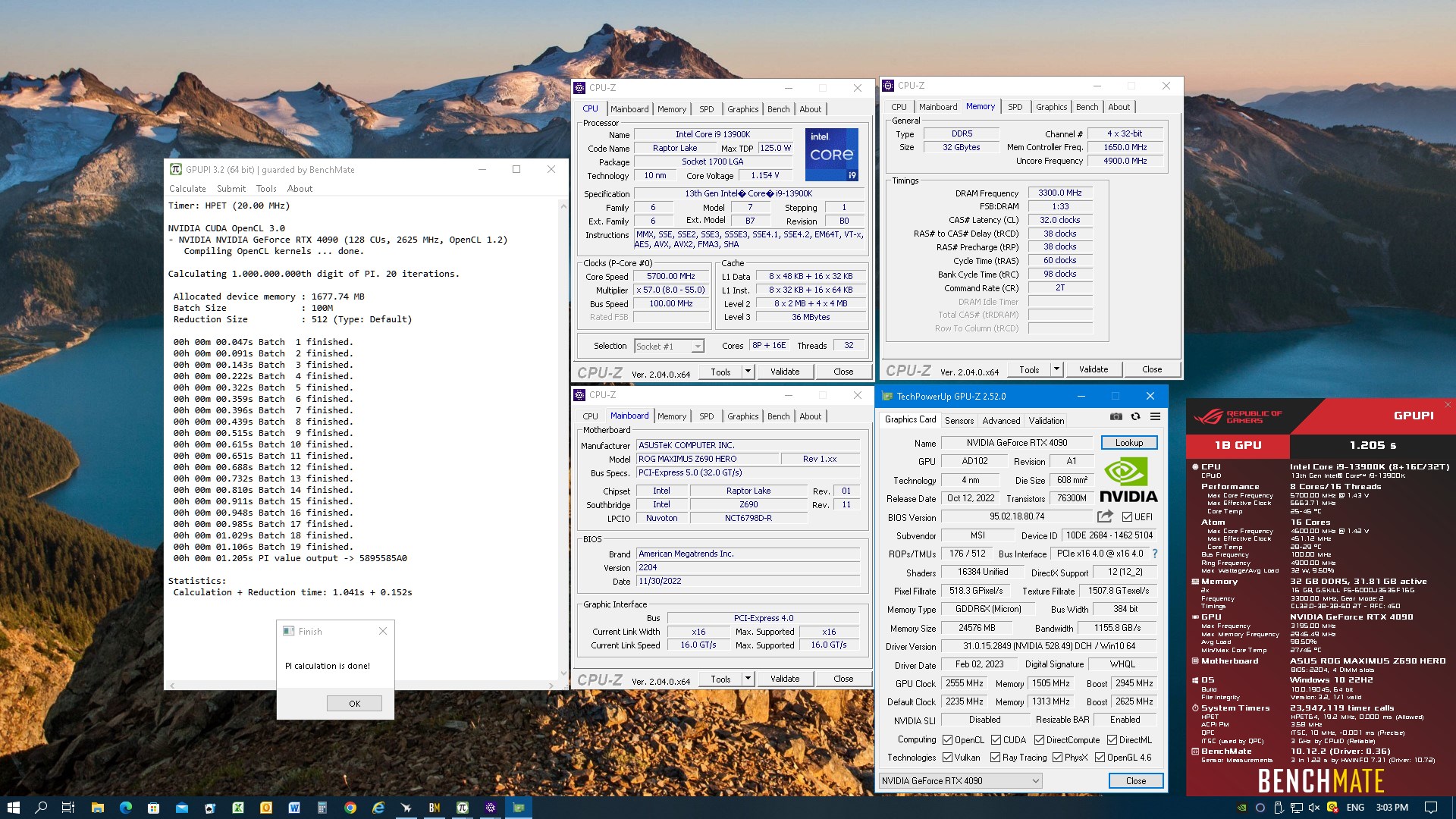Click the BIOS version share/export icon in GPU-Z
This screenshot has width=1456, height=819.
click(x=1105, y=516)
